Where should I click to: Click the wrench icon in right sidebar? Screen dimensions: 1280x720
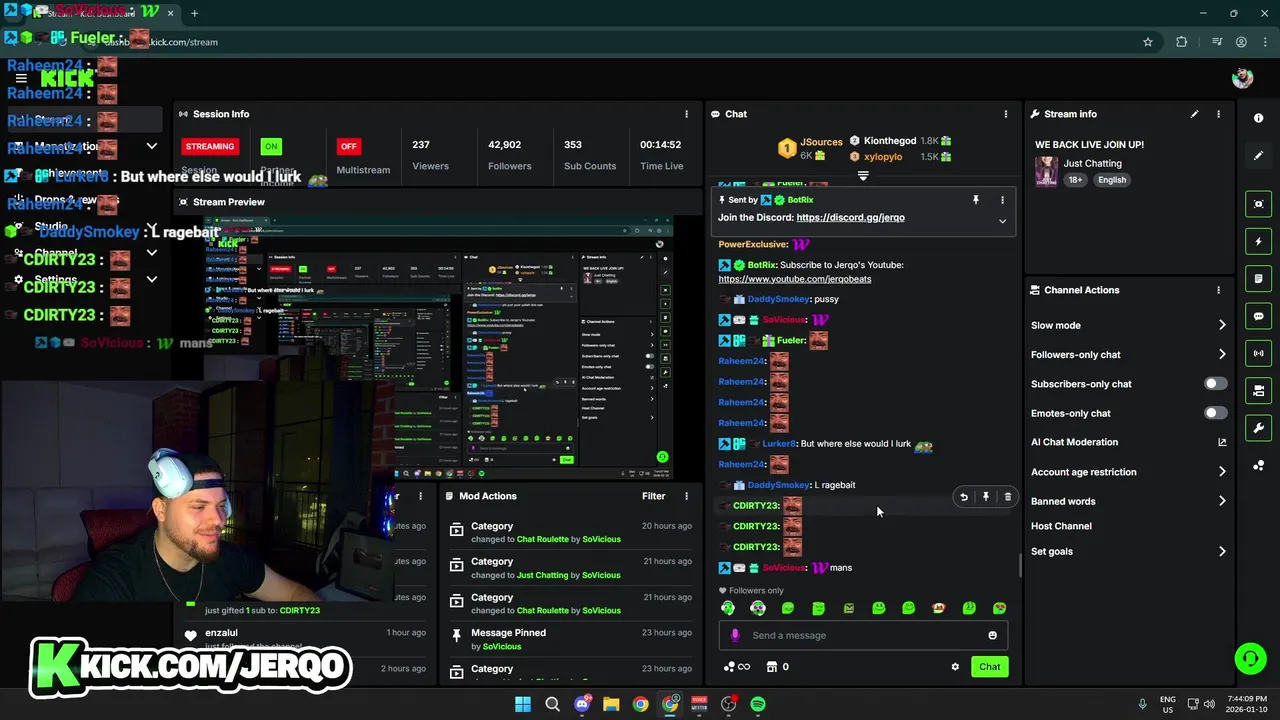point(1258,428)
